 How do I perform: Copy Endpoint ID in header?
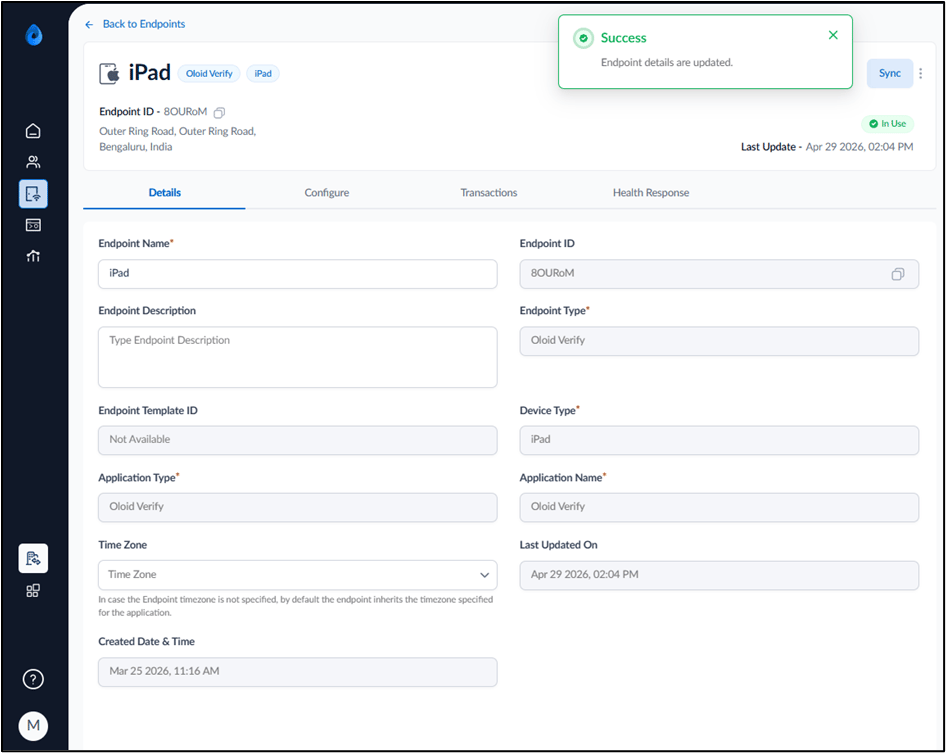click(220, 112)
